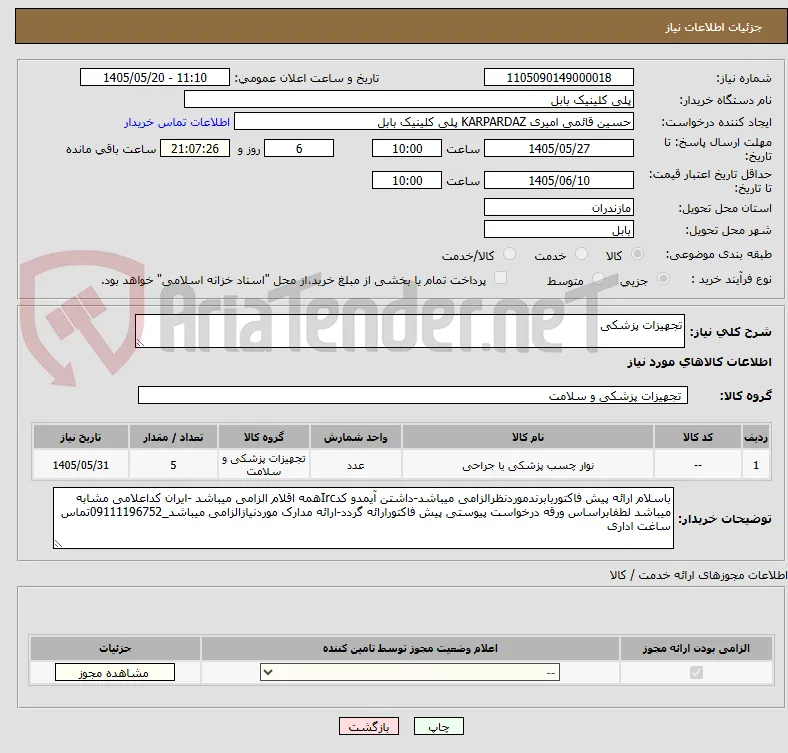The width and height of the screenshot is (788, 753).
Task: Click the 10:00 time box beside 1405/06/10
Action: coord(407,180)
